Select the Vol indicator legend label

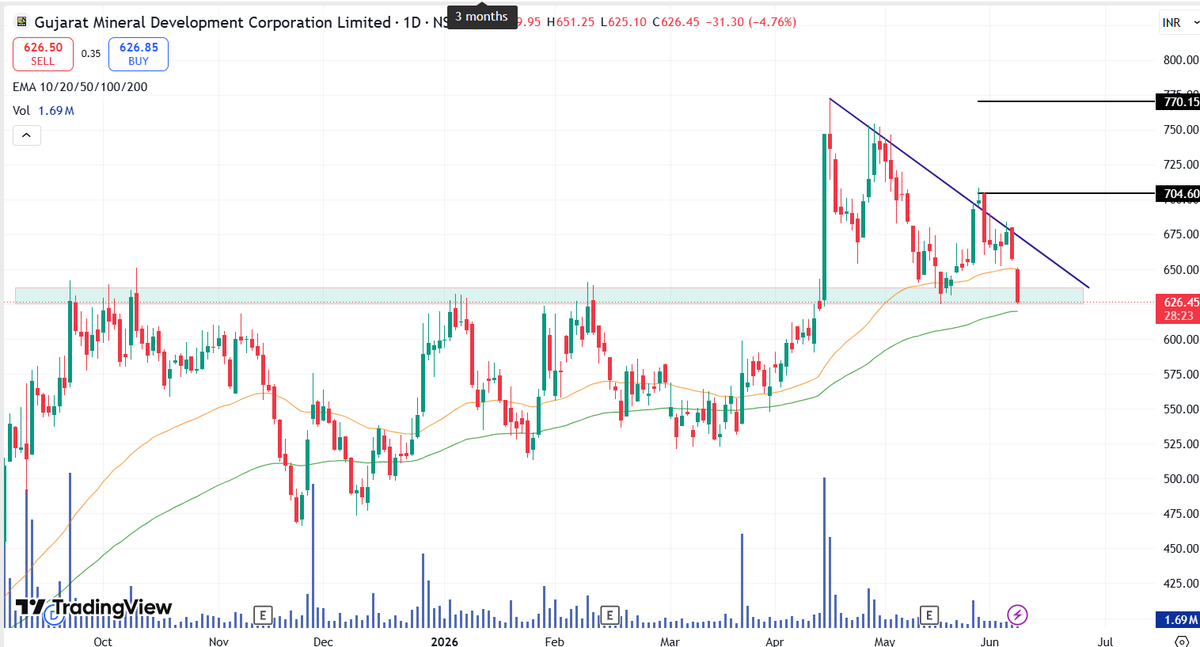[21, 110]
